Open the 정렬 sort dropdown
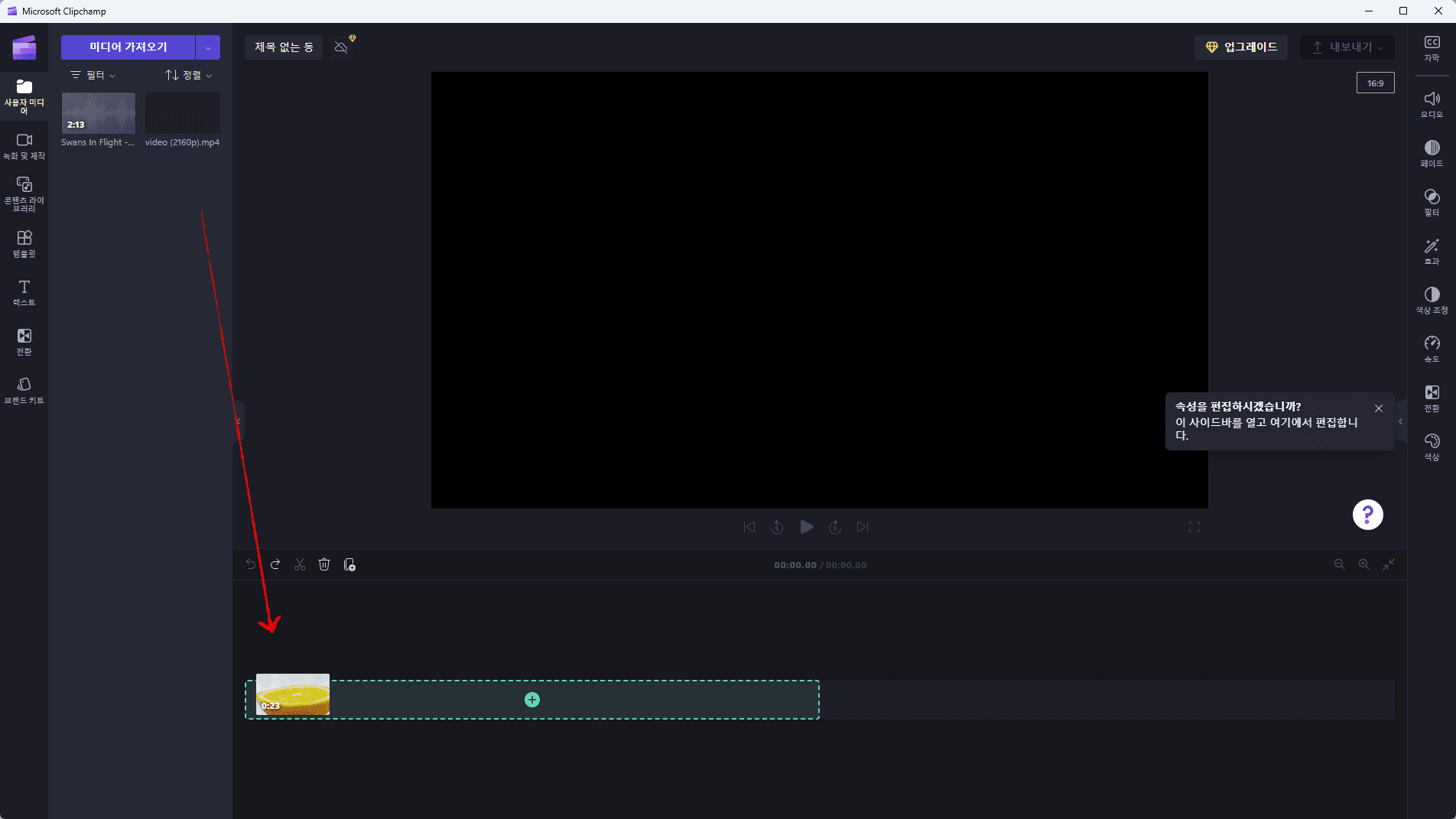 coord(186,74)
